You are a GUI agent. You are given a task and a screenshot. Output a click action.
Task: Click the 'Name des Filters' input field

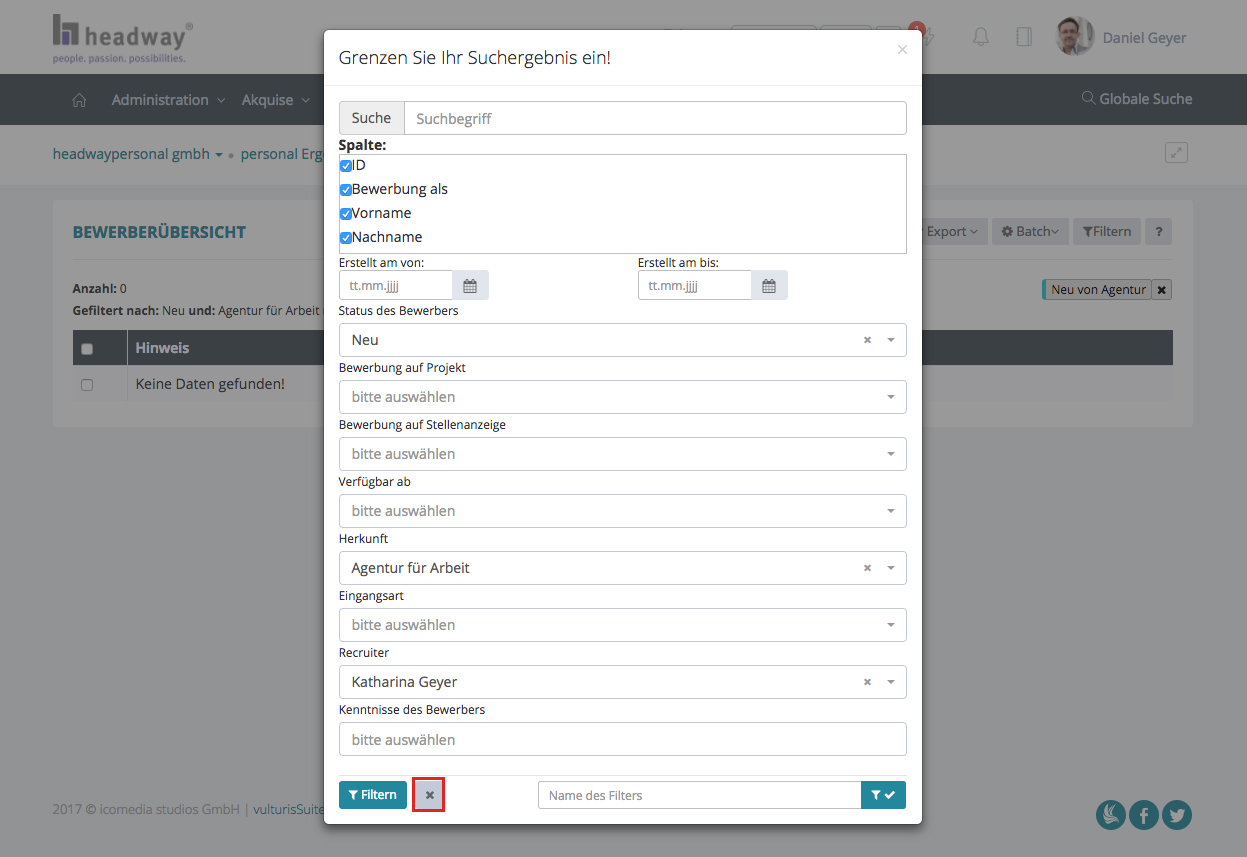[699, 795]
